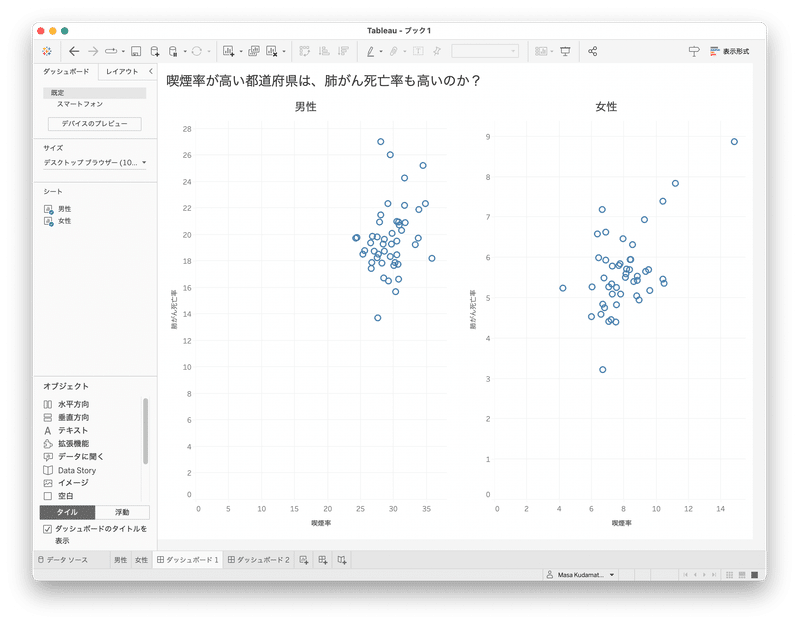Click the sort descending toolbar icon
The image size is (800, 625).
pos(343,51)
